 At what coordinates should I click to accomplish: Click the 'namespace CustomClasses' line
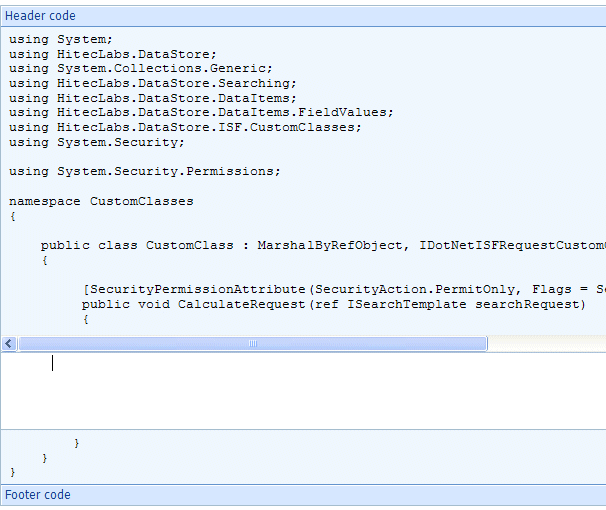pos(101,201)
